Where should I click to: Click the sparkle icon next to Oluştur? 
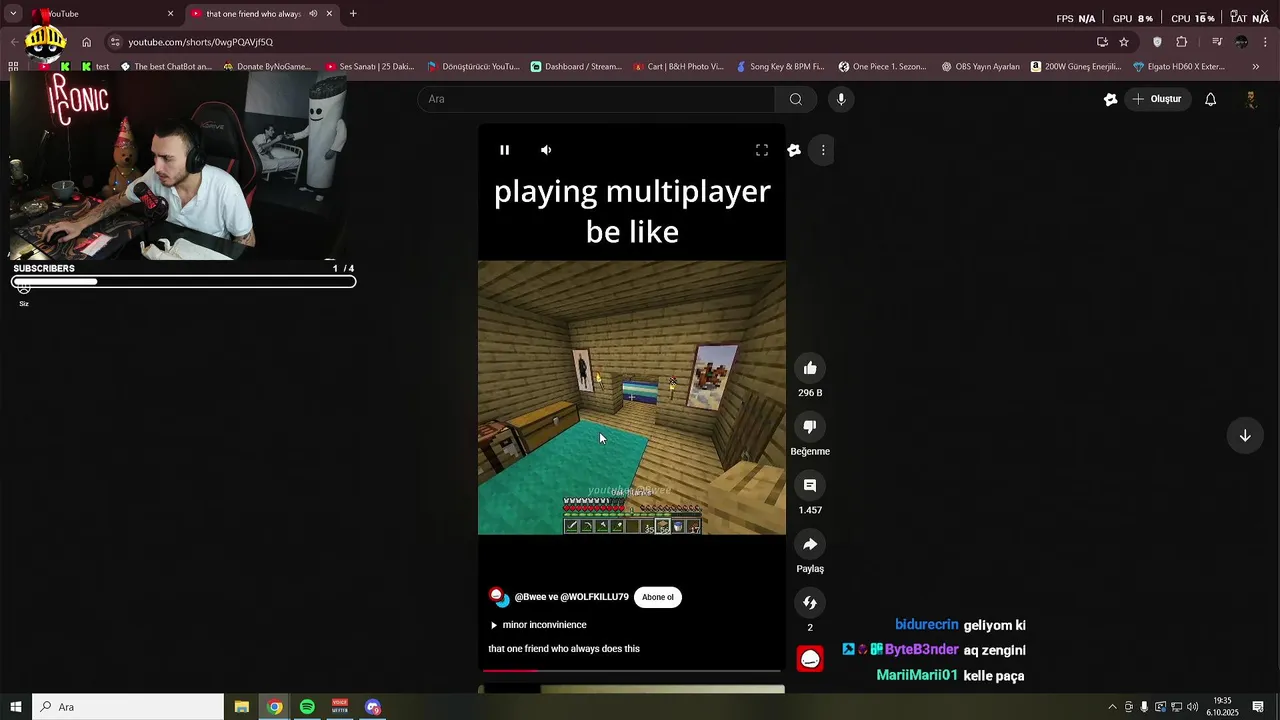pos(1110,99)
